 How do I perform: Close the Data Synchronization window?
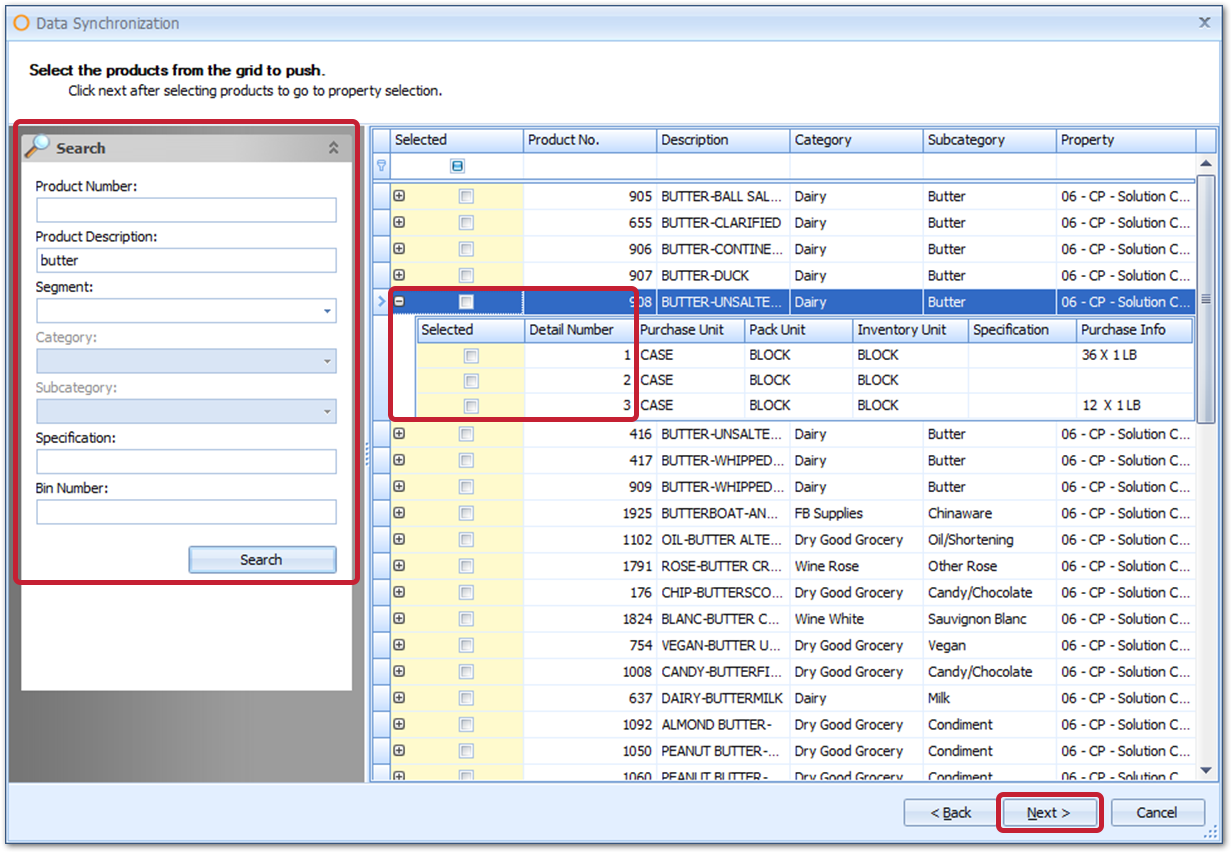point(1204,21)
